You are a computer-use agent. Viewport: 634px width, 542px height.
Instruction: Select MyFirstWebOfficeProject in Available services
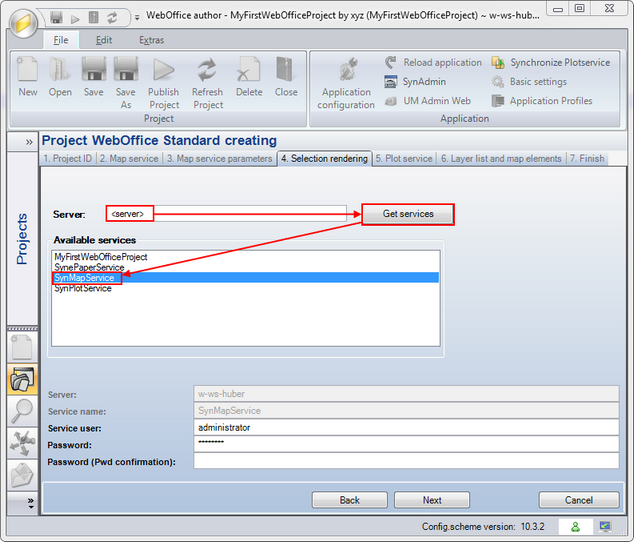pos(245,257)
